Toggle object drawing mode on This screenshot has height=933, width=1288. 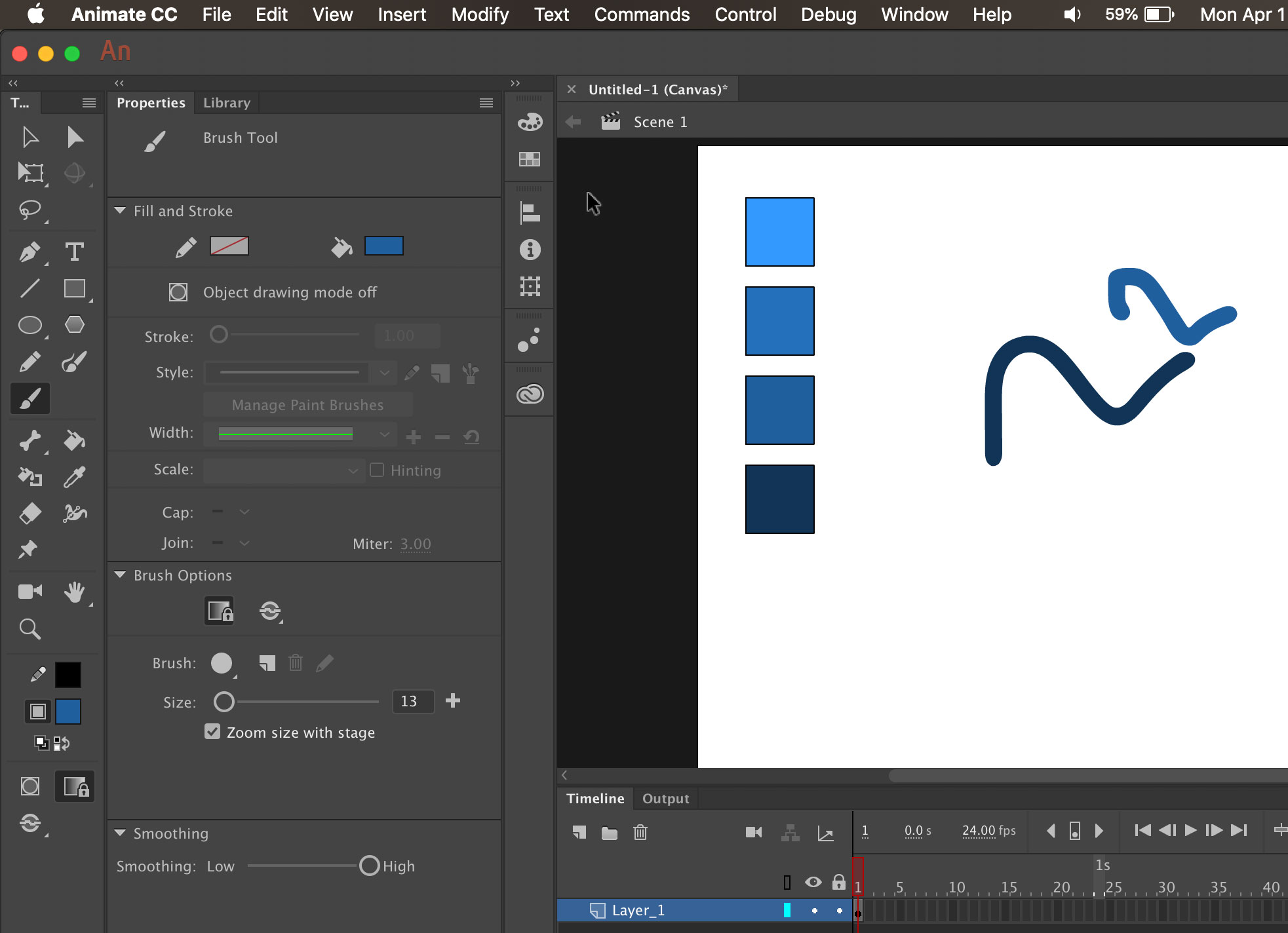coord(178,292)
